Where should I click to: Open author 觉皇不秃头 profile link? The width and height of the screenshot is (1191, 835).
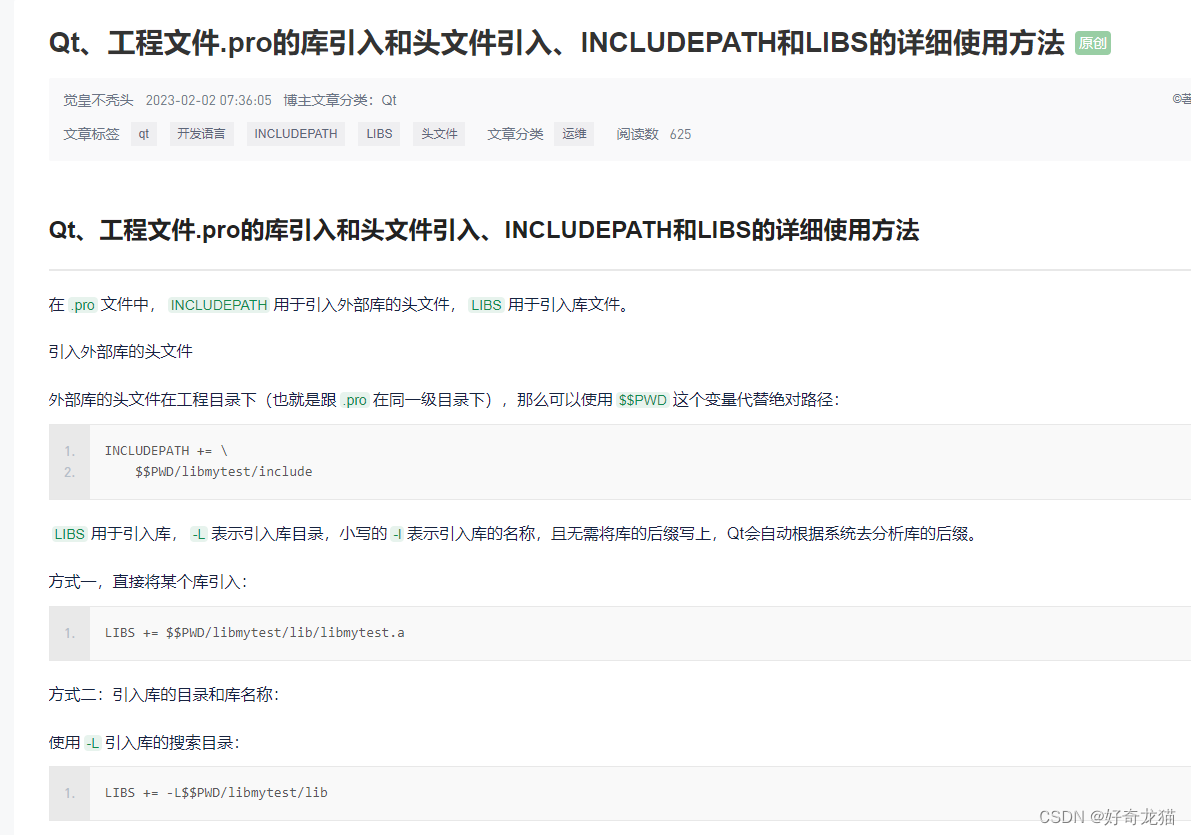tap(98, 100)
